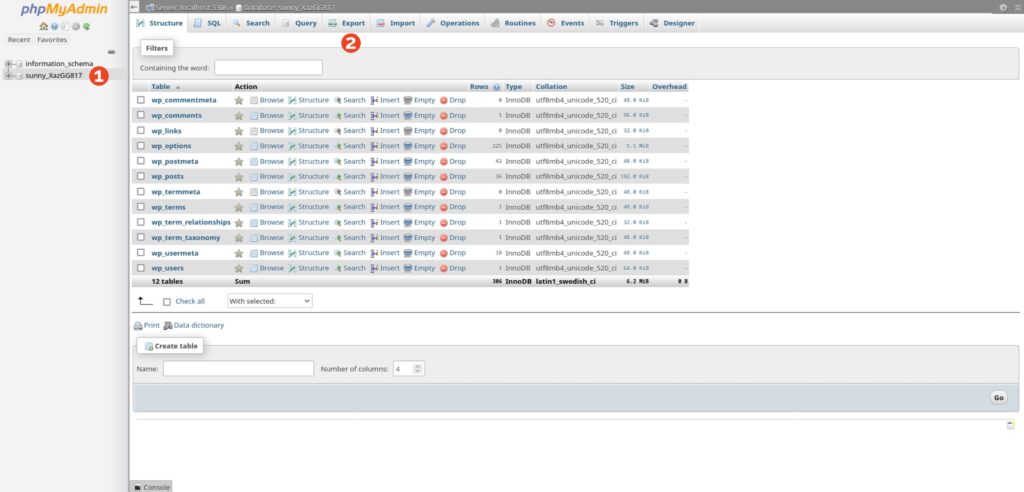Click the back arrow collapse-navigation icon

click(x=135, y=7)
